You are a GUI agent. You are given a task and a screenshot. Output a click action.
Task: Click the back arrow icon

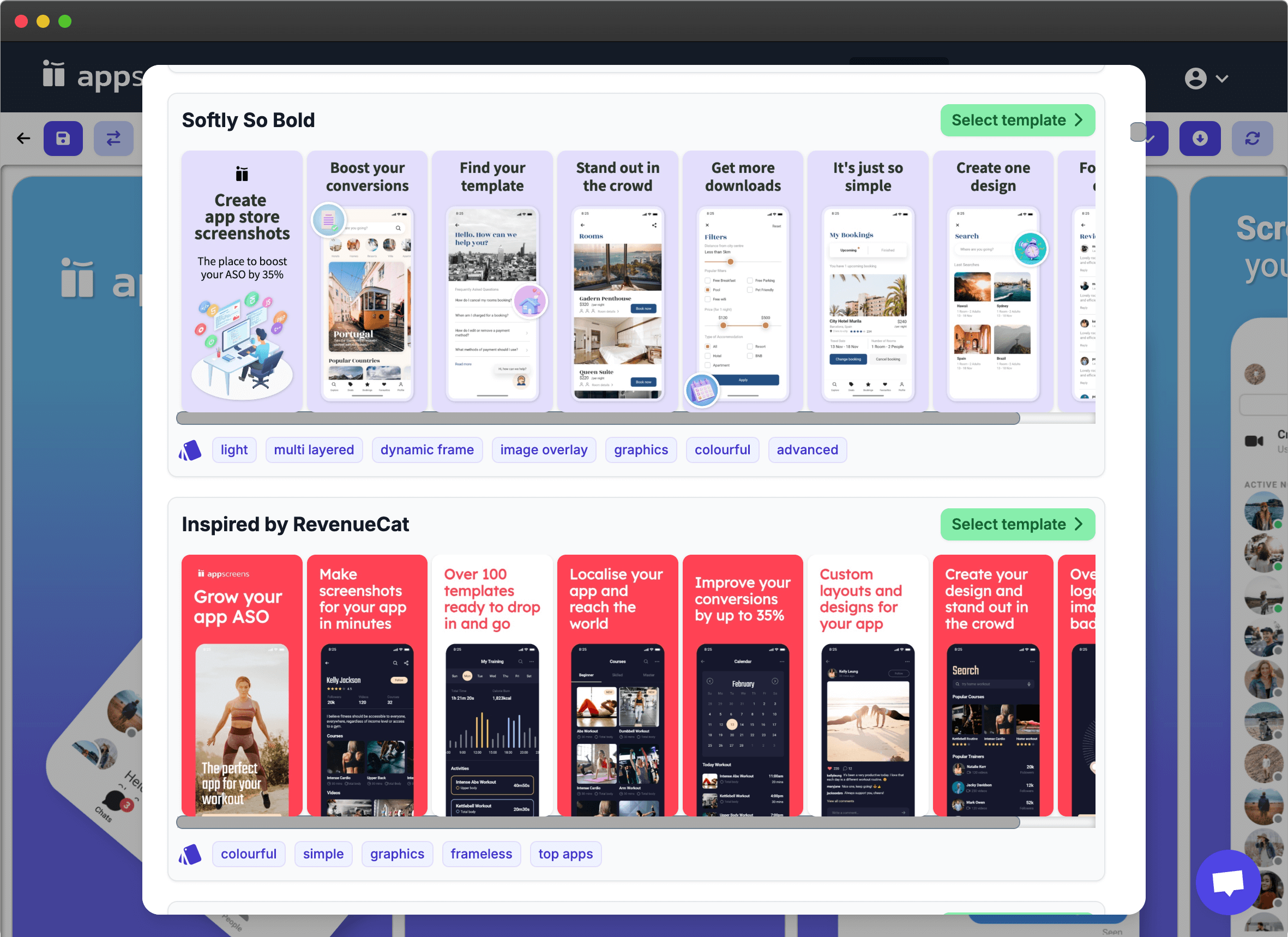tap(23, 138)
